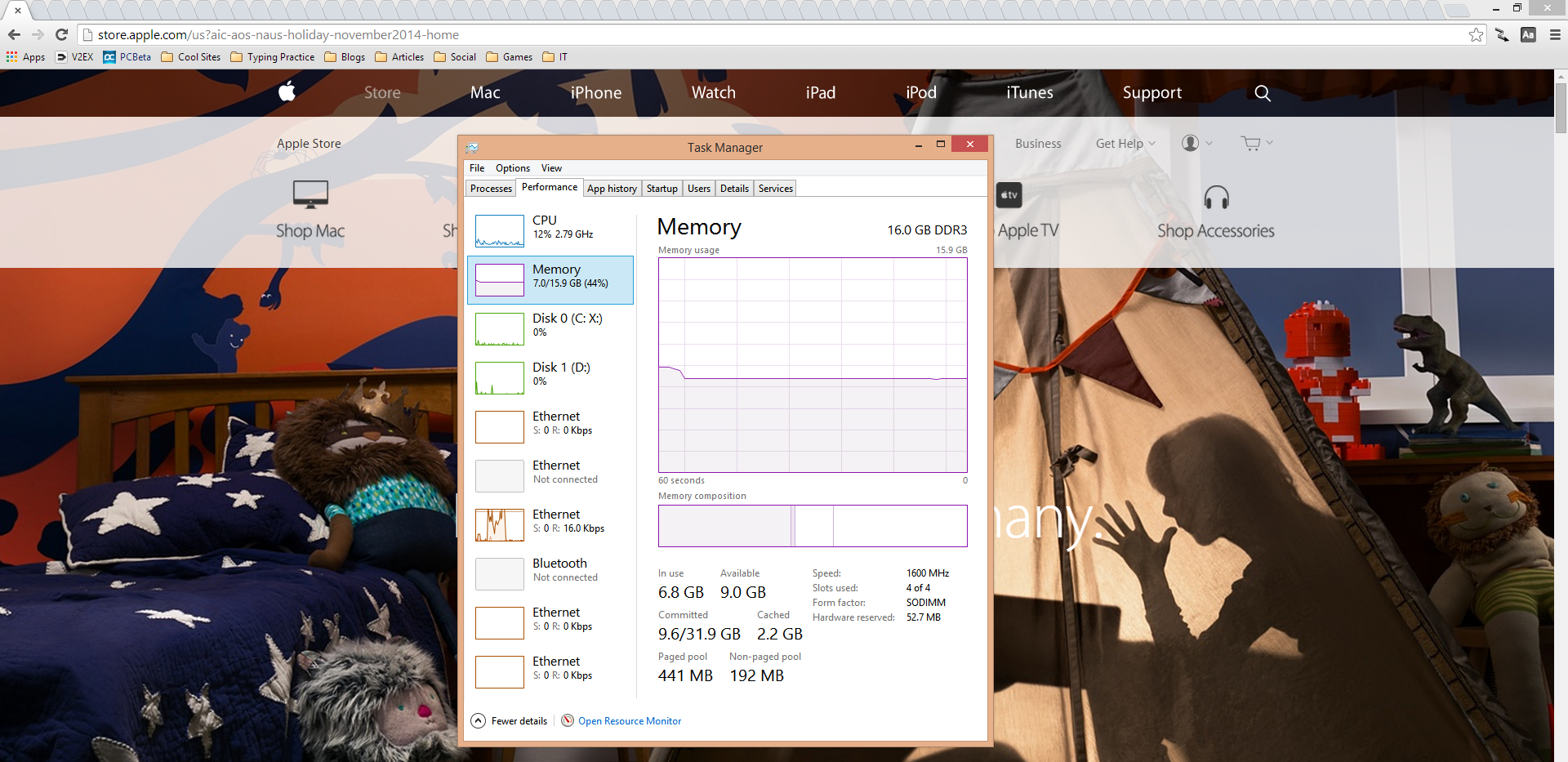Click the Apple TV icon

1009,195
